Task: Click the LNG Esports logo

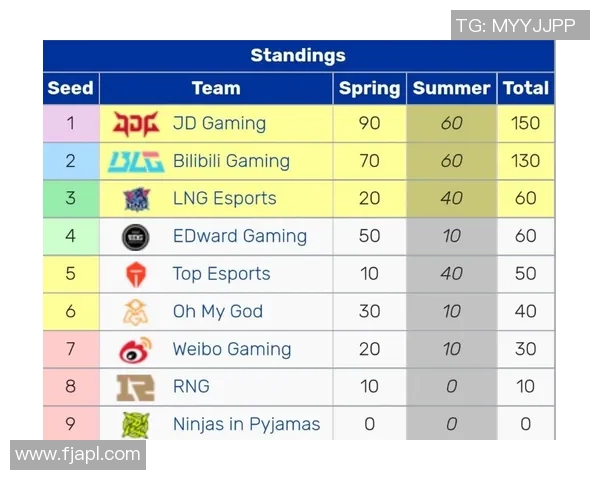Action: point(135,199)
